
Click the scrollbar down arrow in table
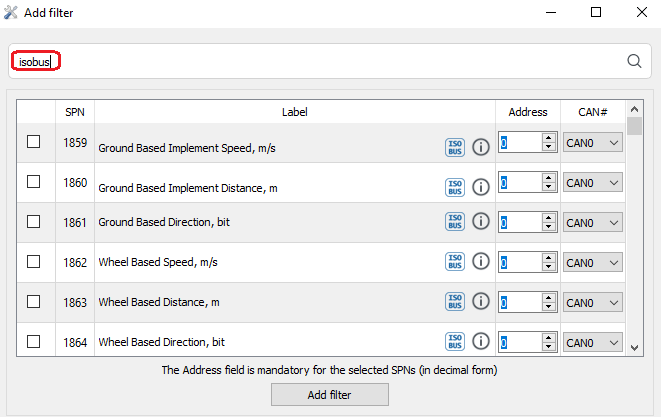coord(634,346)
